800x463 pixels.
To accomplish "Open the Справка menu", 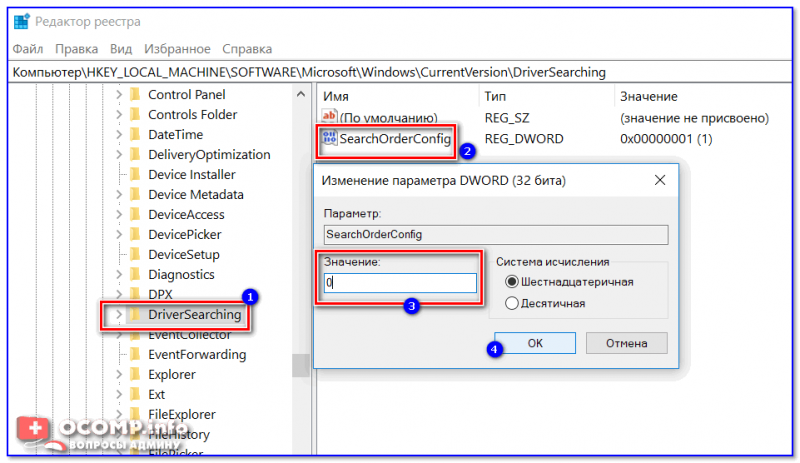I will (x=247, y=49).
